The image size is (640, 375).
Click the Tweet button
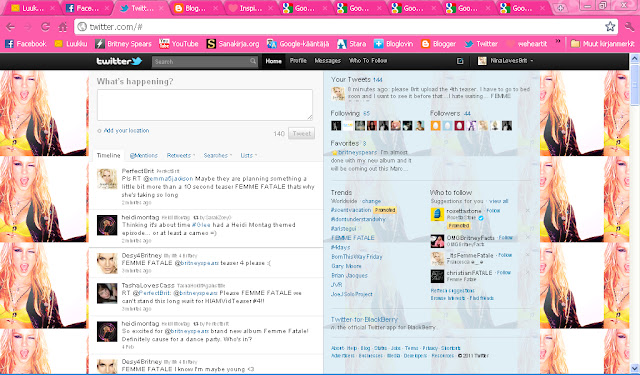(302, 133)
